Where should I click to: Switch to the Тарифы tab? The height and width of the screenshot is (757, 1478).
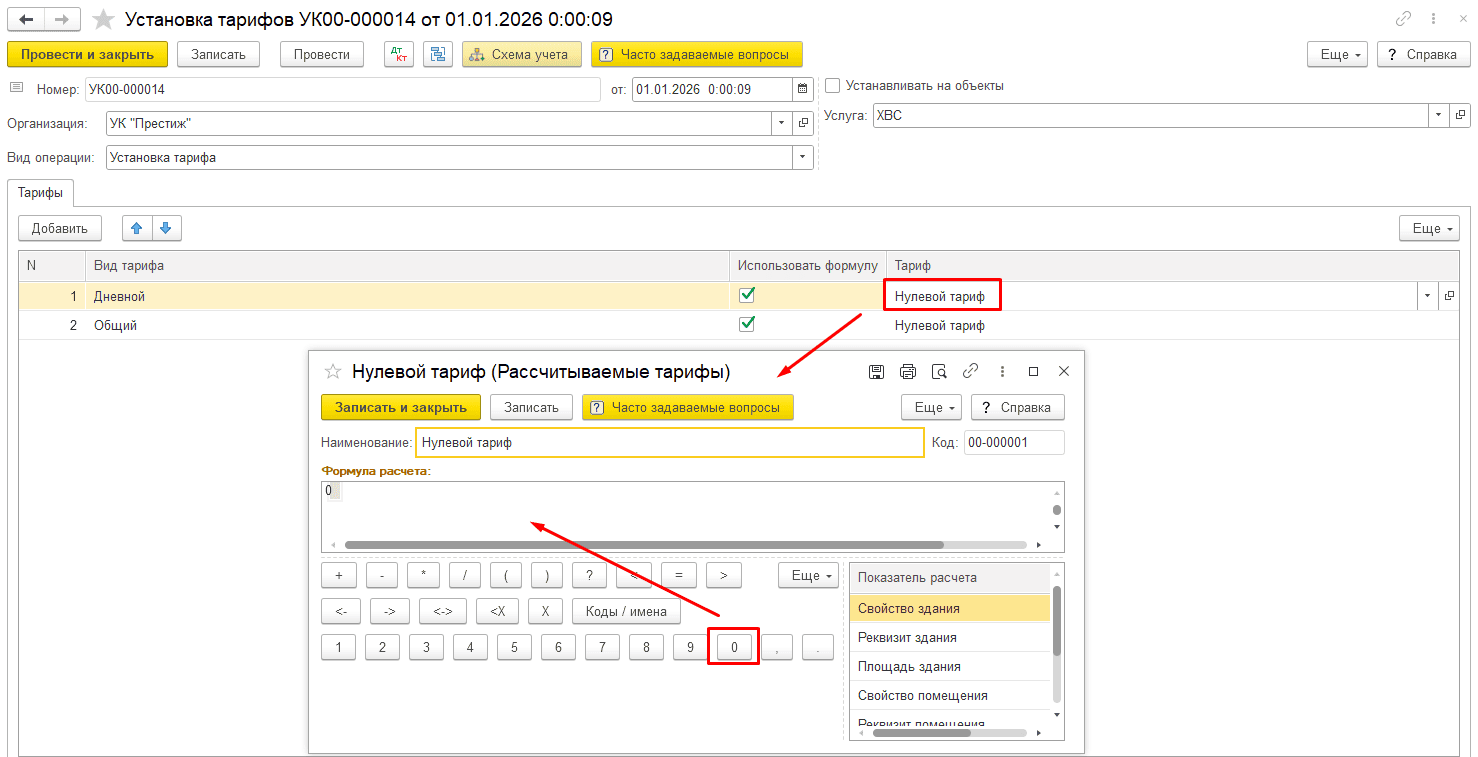(x=40, y=192)
